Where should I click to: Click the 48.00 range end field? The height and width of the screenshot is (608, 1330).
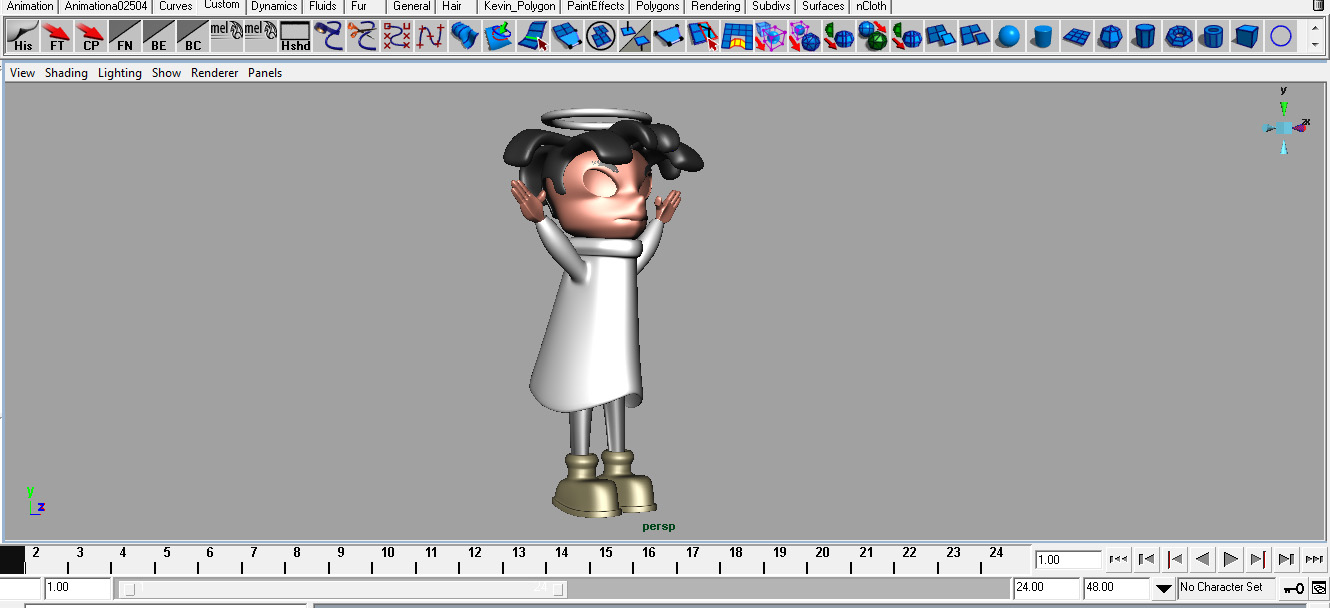coord(1117,588)
